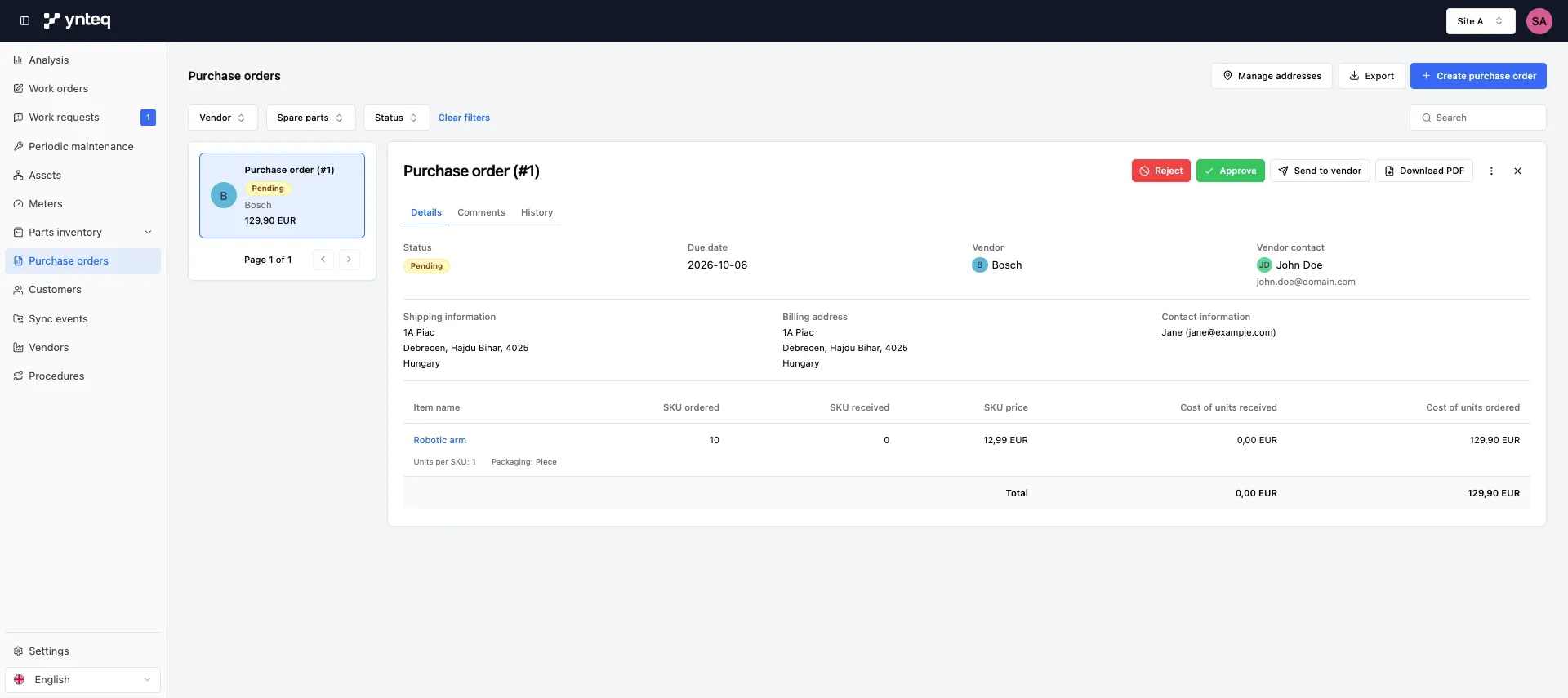Click the ynteq logo

tap(77, 20)
